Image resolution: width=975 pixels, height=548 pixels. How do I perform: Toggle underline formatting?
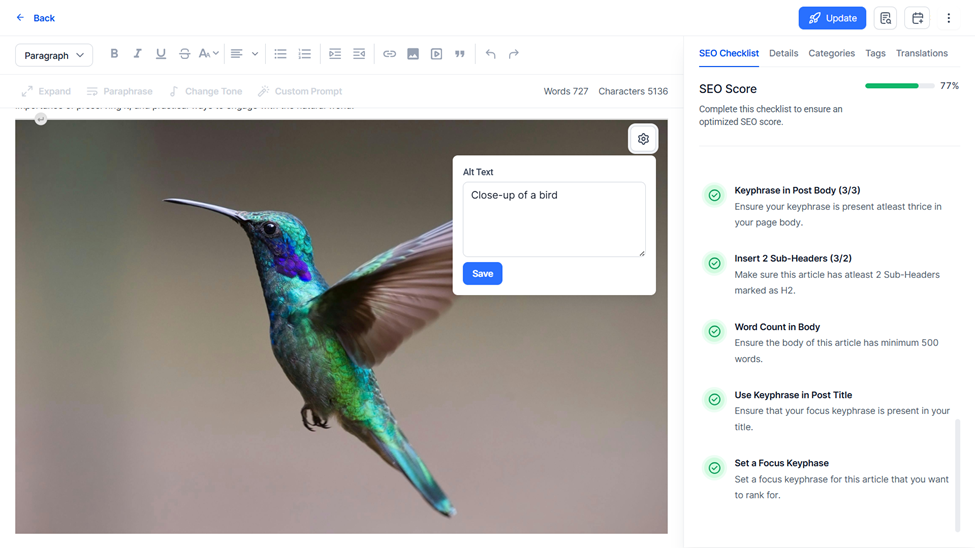coord(160,53)
